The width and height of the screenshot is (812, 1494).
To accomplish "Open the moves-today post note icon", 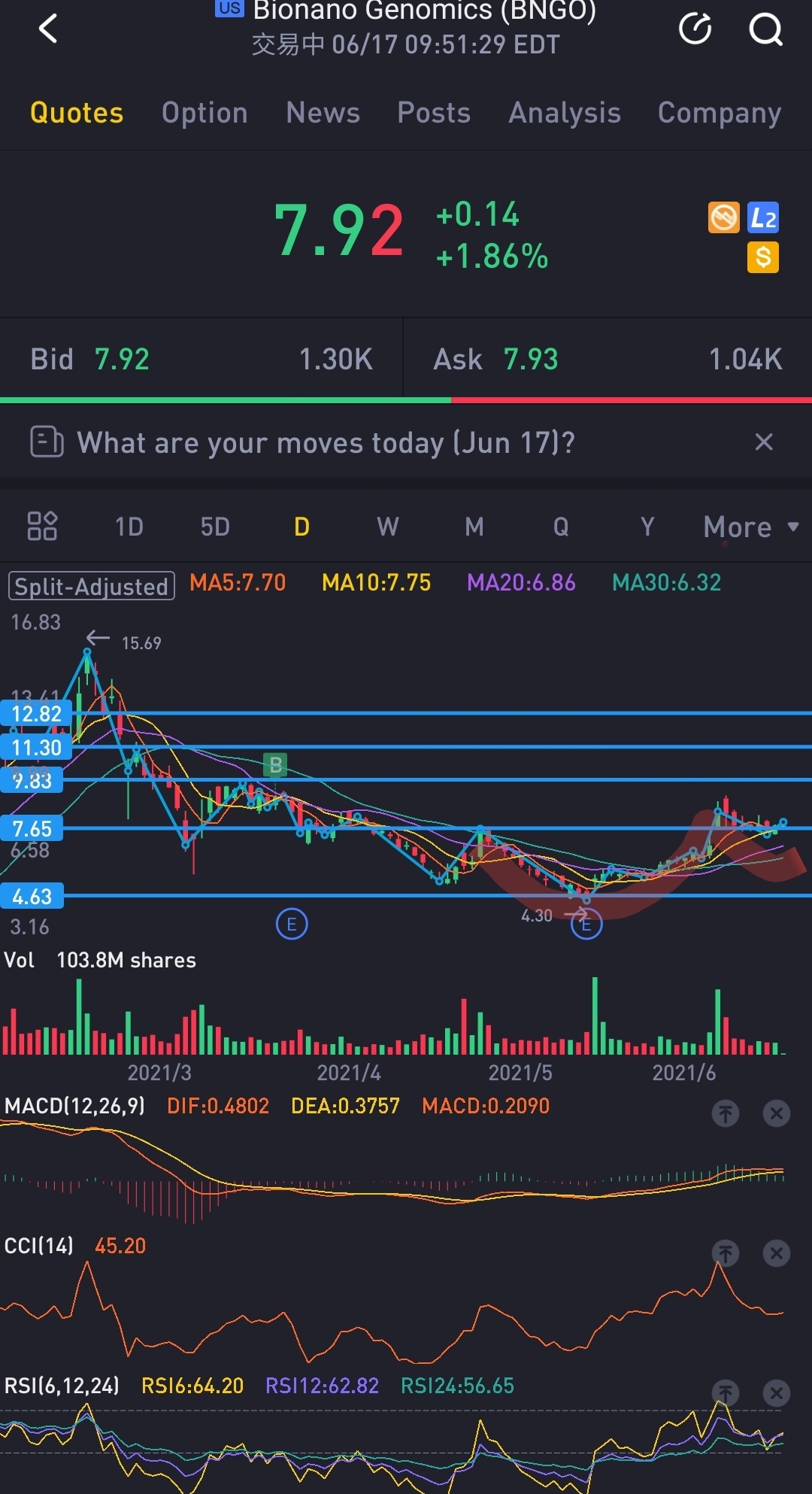I will coord(47,442).
